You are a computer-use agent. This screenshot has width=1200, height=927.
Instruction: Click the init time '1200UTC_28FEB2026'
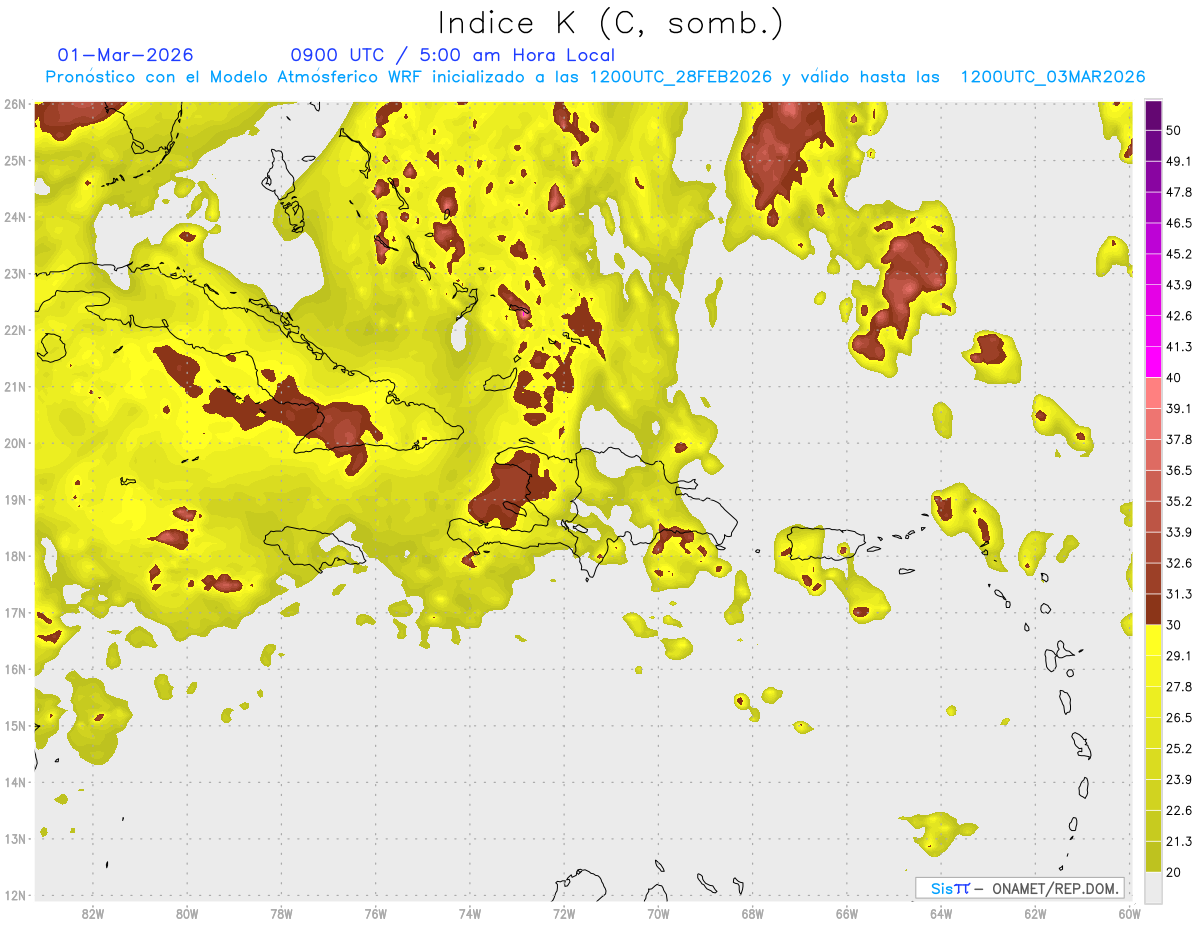pyautogui.click(x=679, y=77)
